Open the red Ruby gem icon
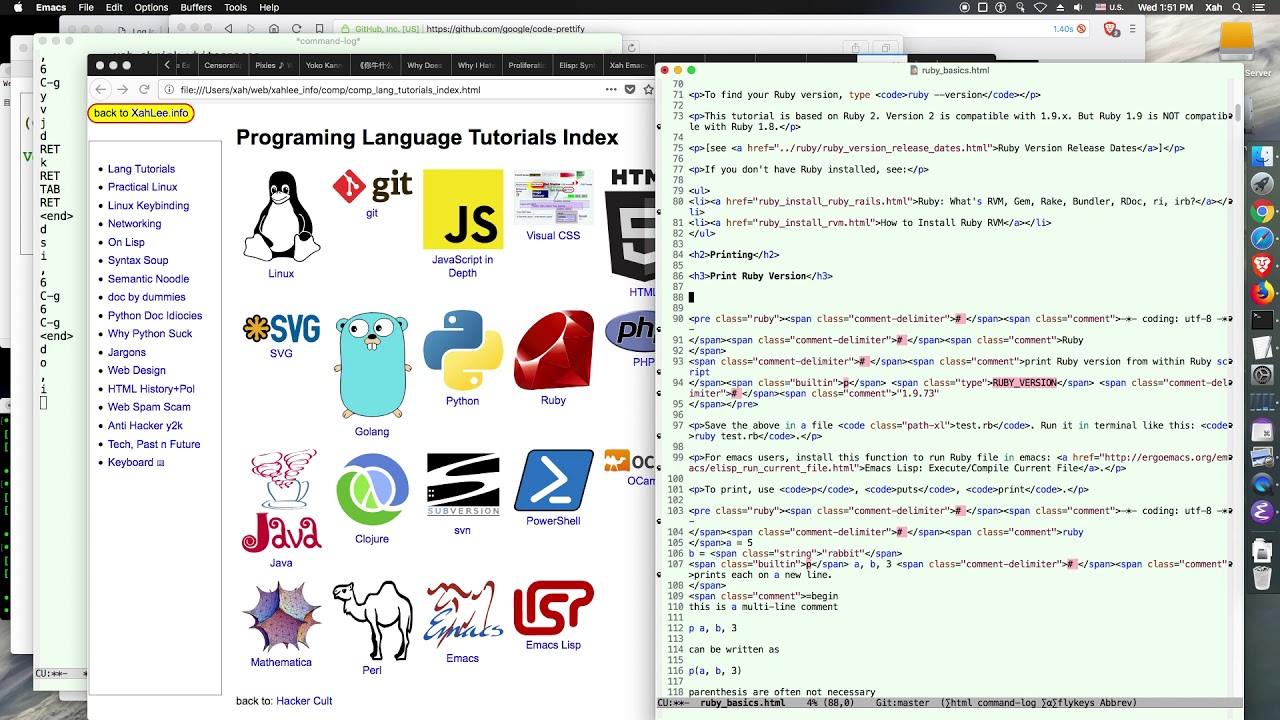Image resolution: width=1280 pixels, height=720 pixels. pyautogui.click(x=553, y=350)
